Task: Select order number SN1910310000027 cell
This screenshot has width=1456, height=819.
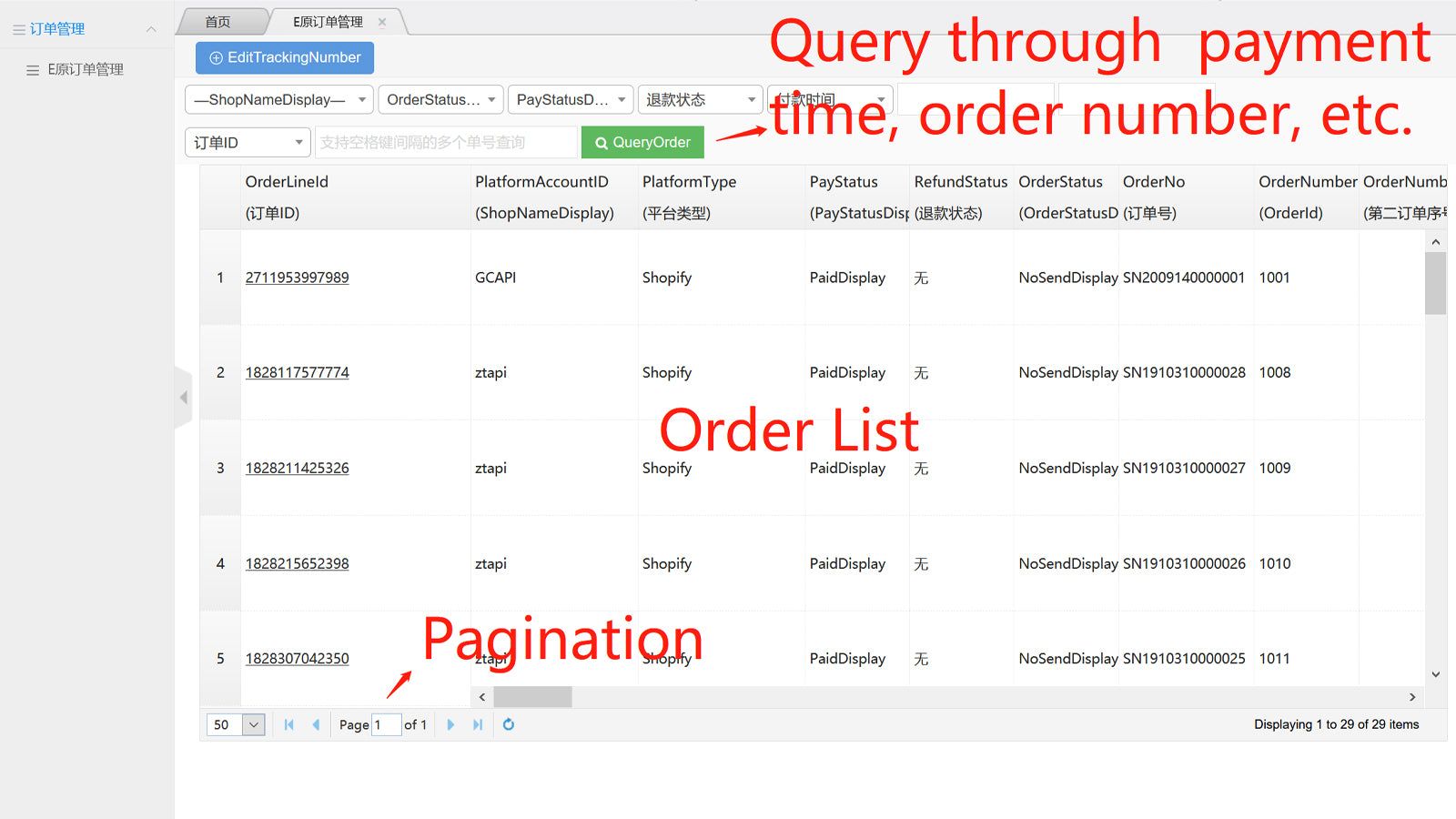Action: [1186, 468]
